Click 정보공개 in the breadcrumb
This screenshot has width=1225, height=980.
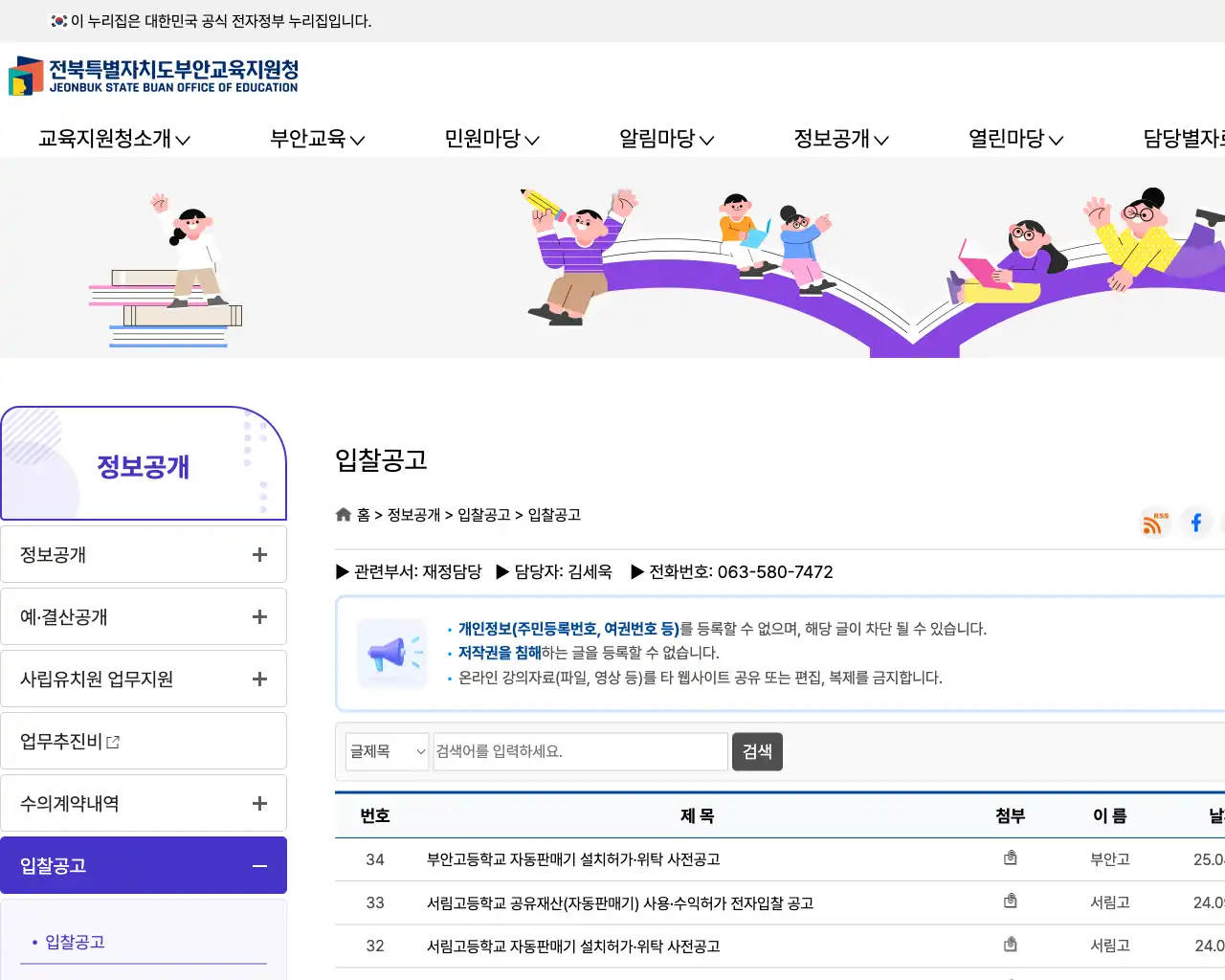[x=413, y=515]
